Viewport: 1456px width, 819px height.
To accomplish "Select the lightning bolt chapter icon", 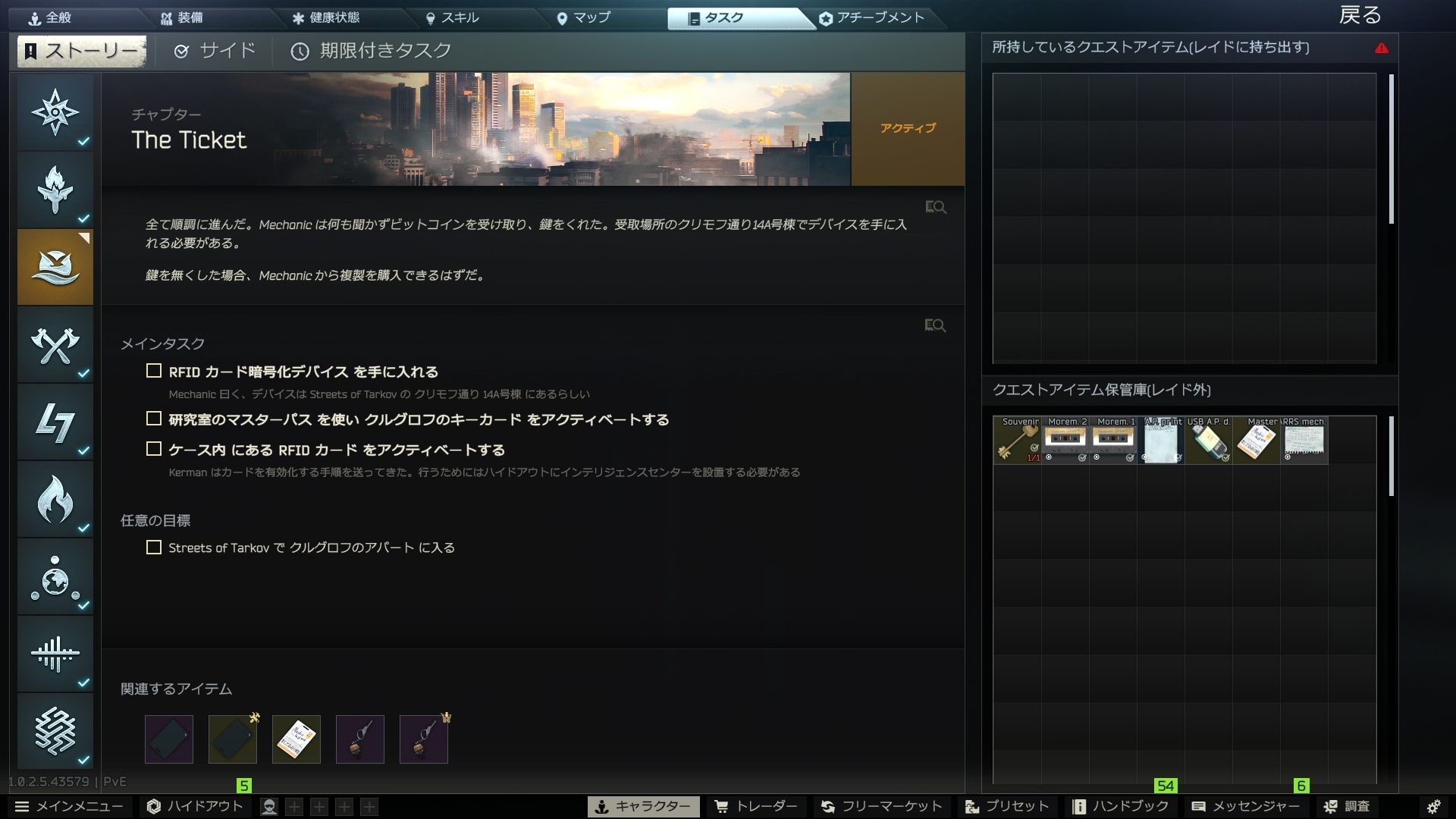I will click(55, 422).
